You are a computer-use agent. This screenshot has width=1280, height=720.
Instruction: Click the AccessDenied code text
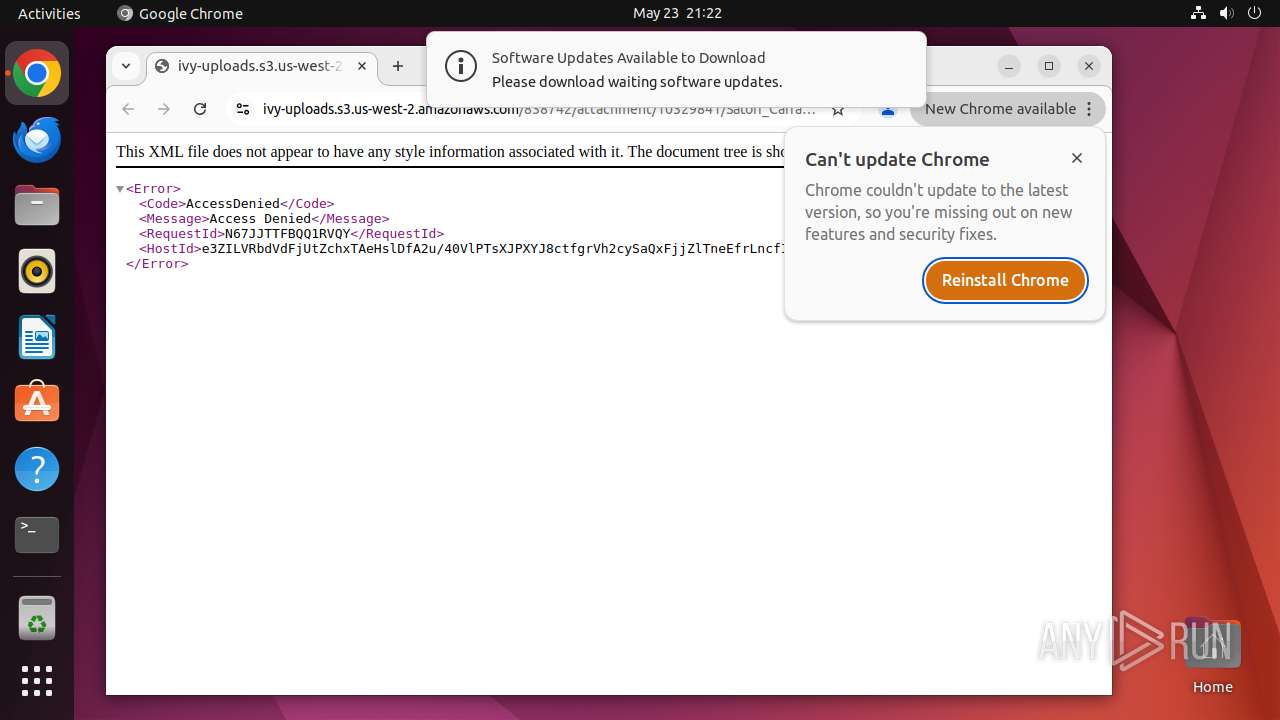pos(233,204)
